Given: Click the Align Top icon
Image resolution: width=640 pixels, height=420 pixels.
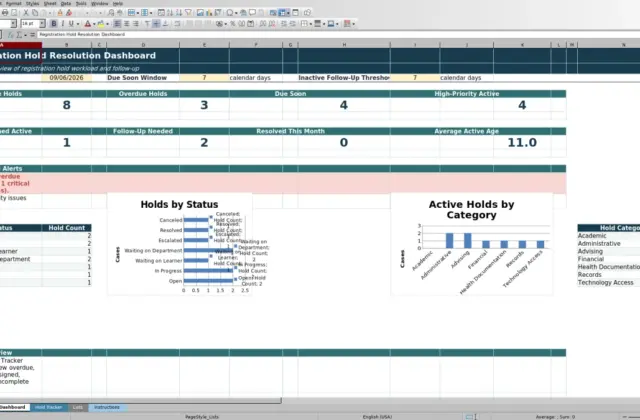Looking at the screenshot, I should 147,24.
